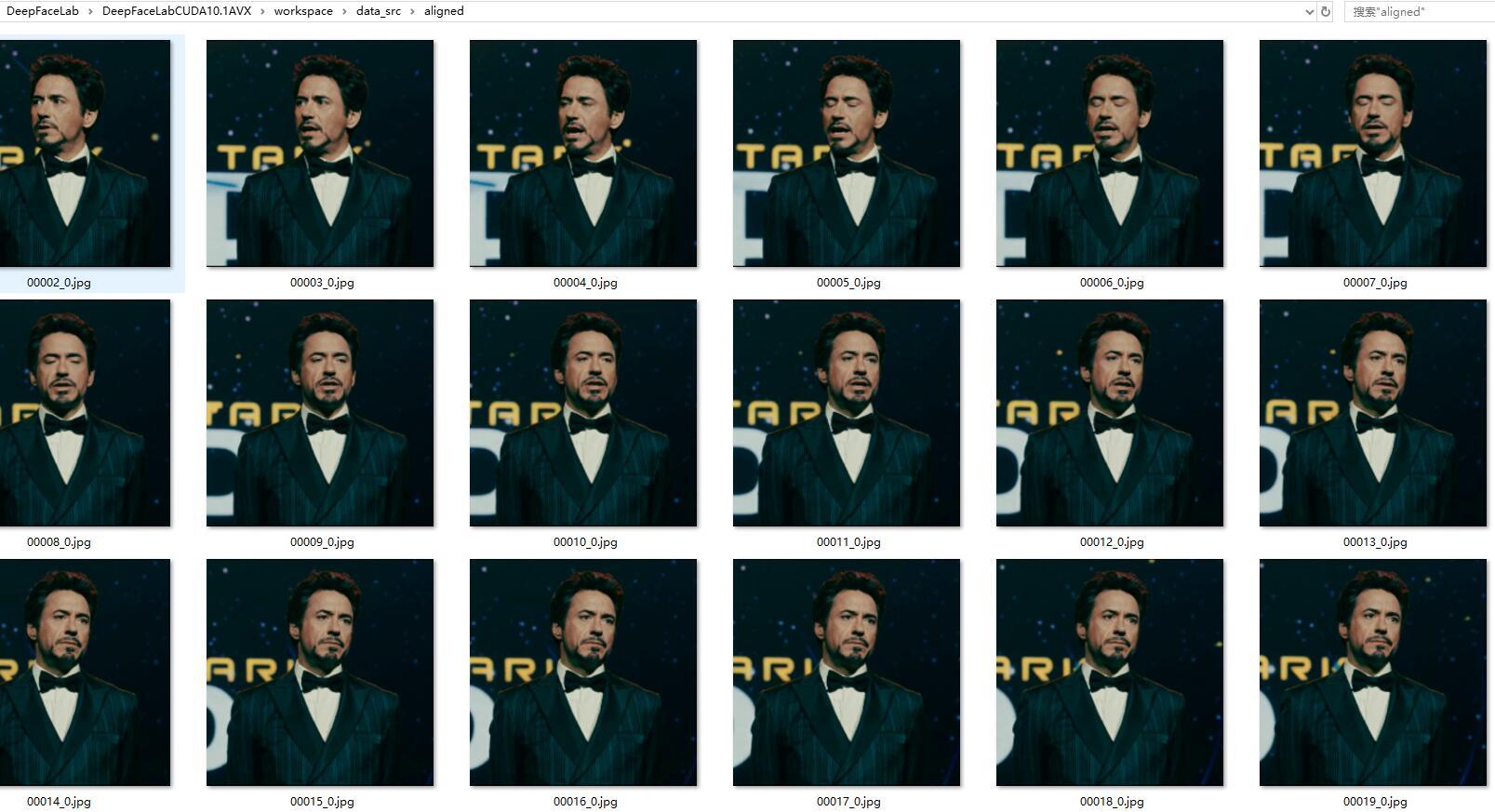Go to the workspace breadcrumb folder
This screenshot has height=812, width=1495.
point(303,11)
